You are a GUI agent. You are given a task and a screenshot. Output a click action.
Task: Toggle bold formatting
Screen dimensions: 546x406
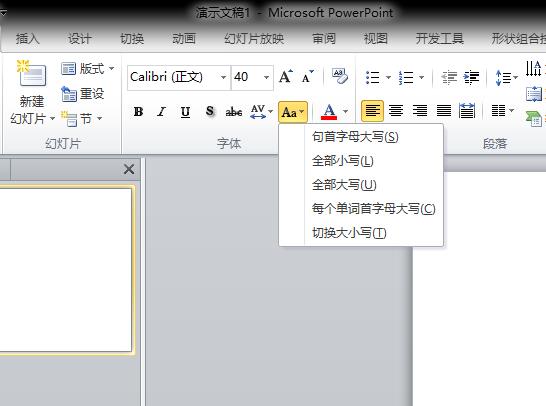138,112
